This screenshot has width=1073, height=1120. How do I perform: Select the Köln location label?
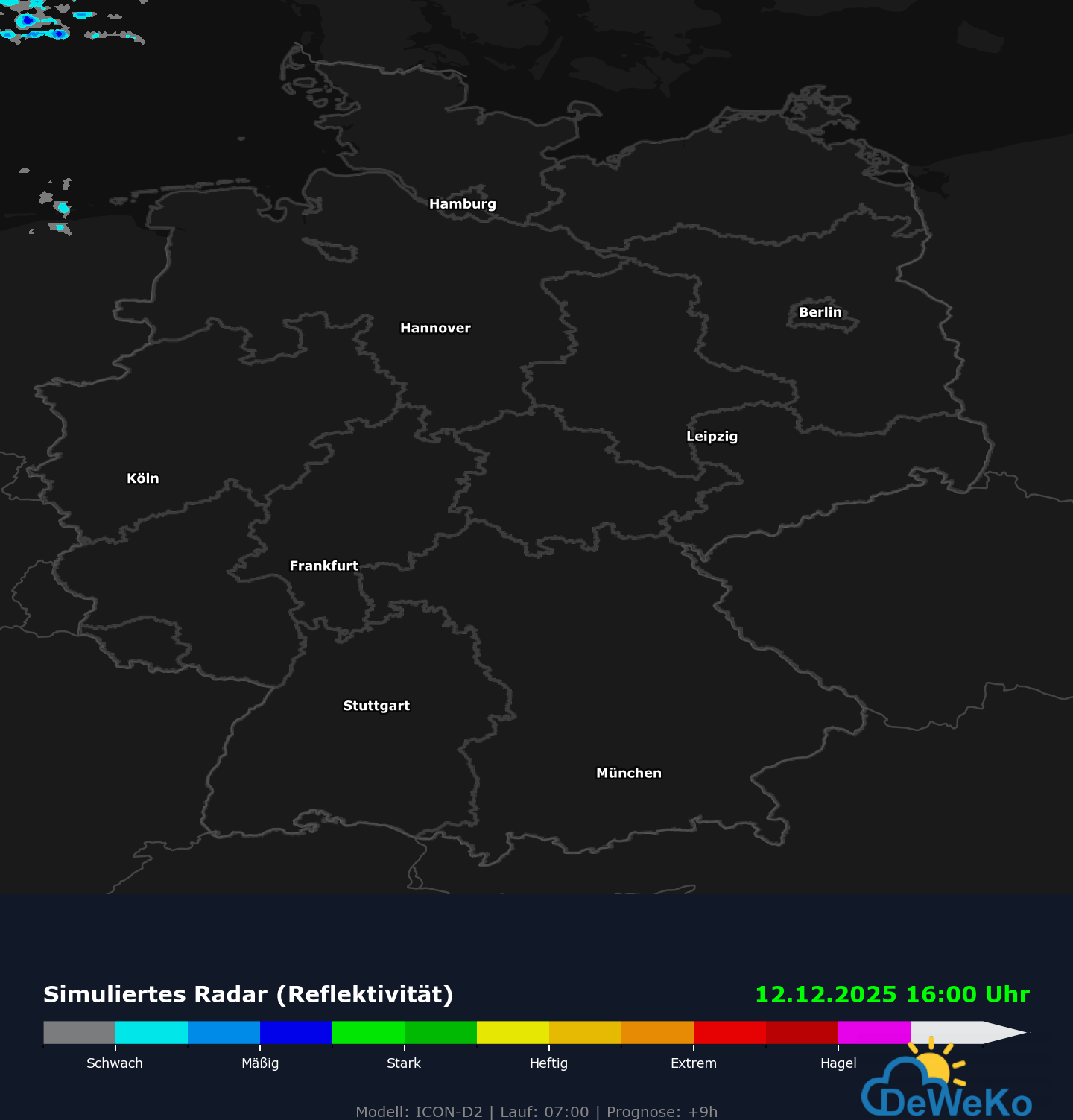click(x=143, y=478)
